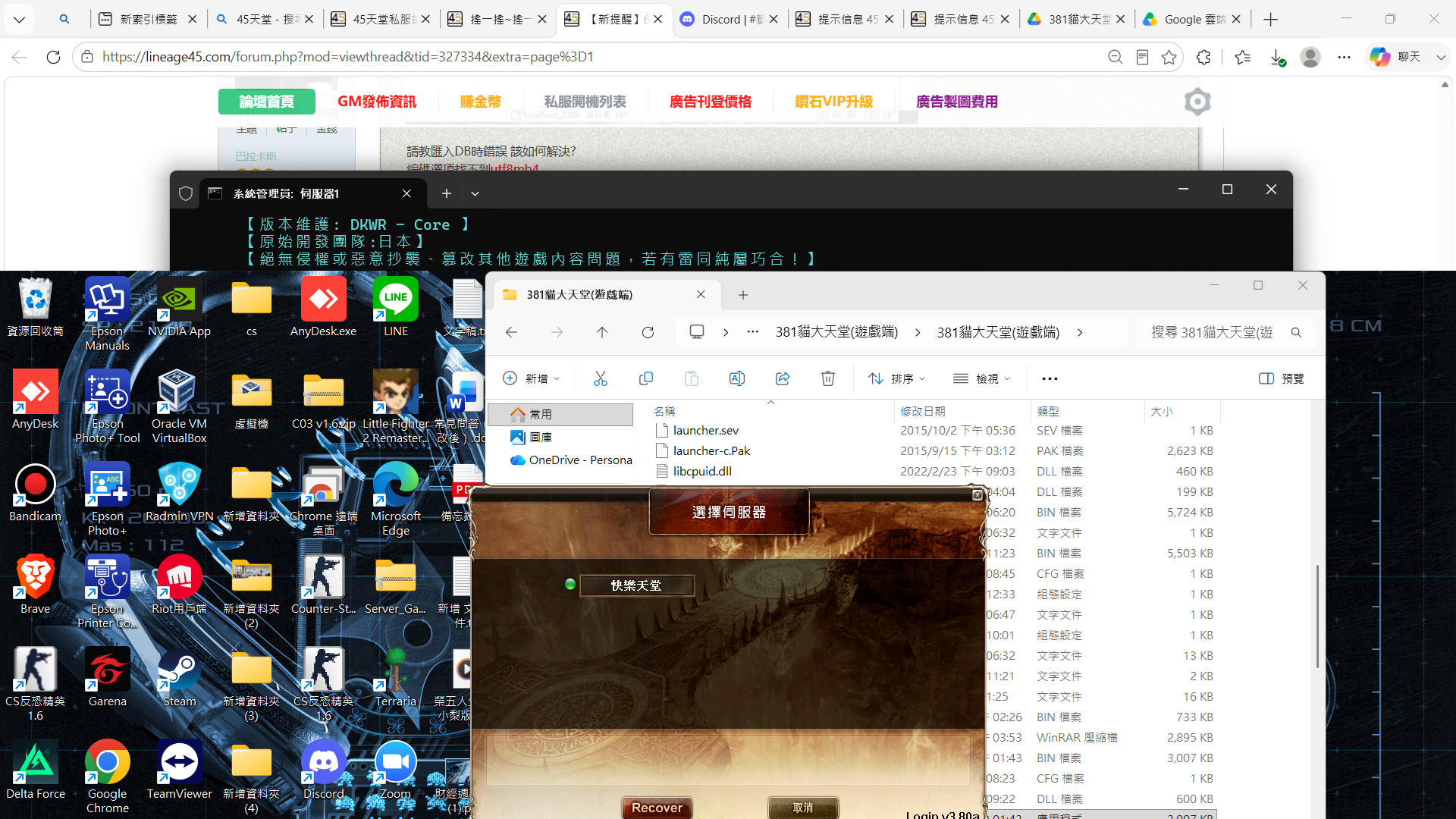The image size is (1456, 819).
Task: Refresh the File Explorer folder view
Action: (x=648, y=332)
